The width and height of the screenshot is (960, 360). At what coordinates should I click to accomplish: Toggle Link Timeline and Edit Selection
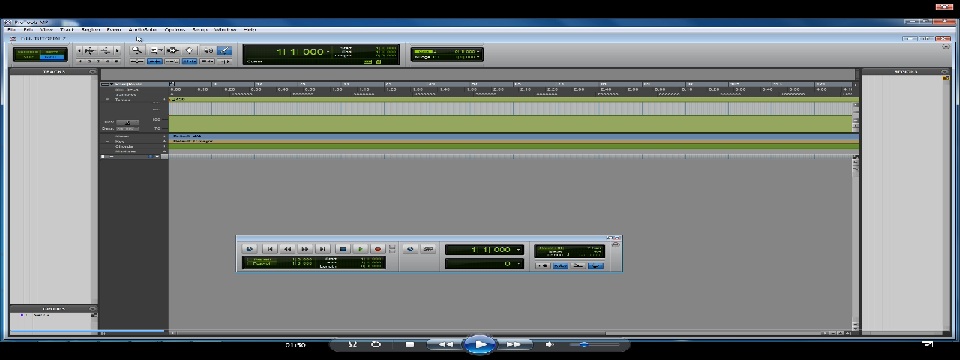pyautogui.click(x=190, y=61)
